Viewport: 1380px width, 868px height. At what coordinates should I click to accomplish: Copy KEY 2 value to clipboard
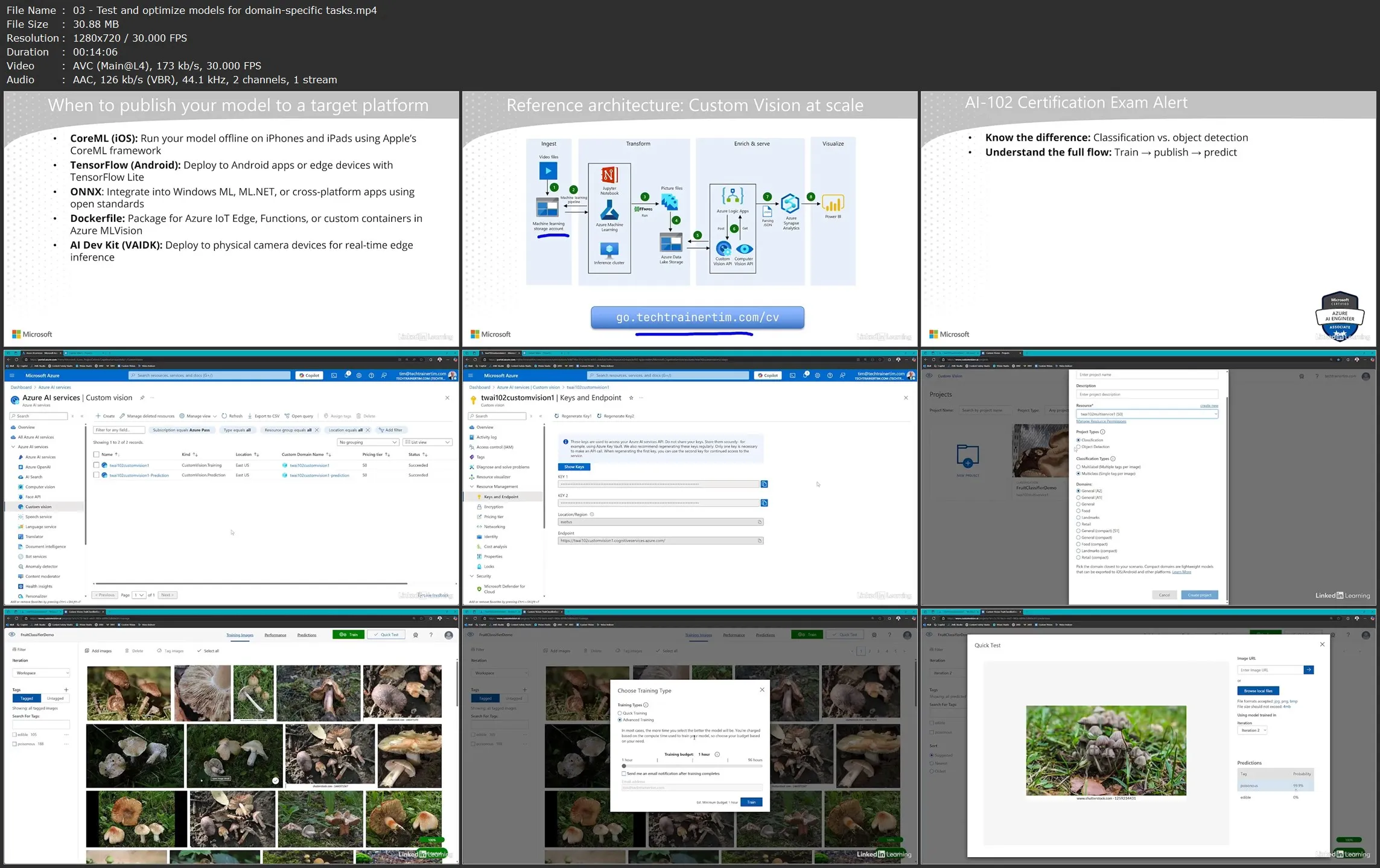[764, 502]
